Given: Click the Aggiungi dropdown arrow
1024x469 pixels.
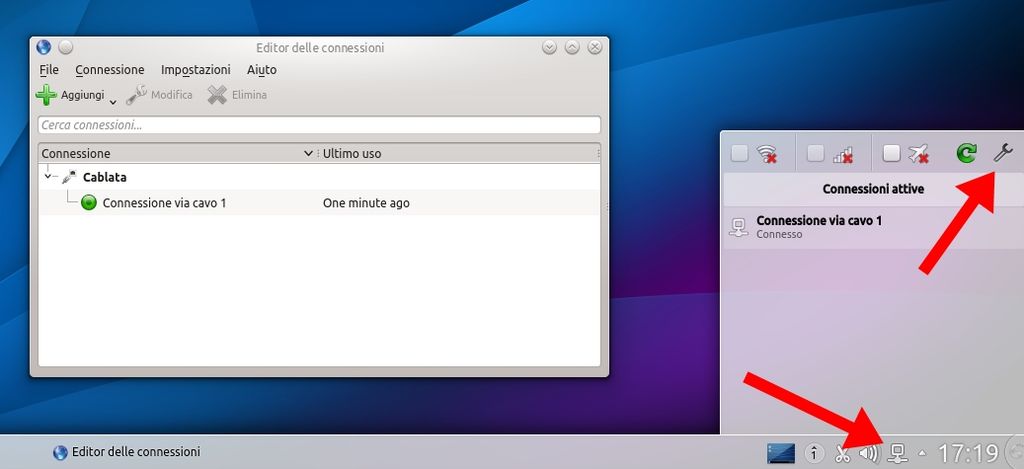Looking at the screenshot, I should (x=113, y=101).
